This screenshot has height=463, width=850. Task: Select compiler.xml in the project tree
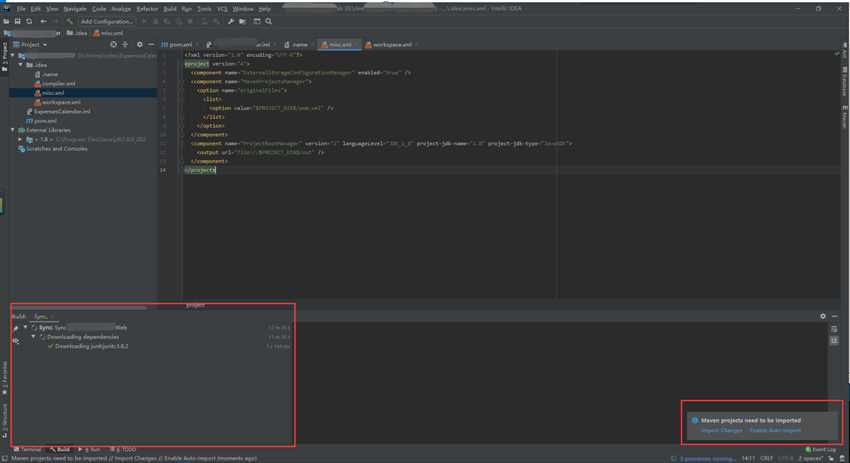click(x=55, y=83)
